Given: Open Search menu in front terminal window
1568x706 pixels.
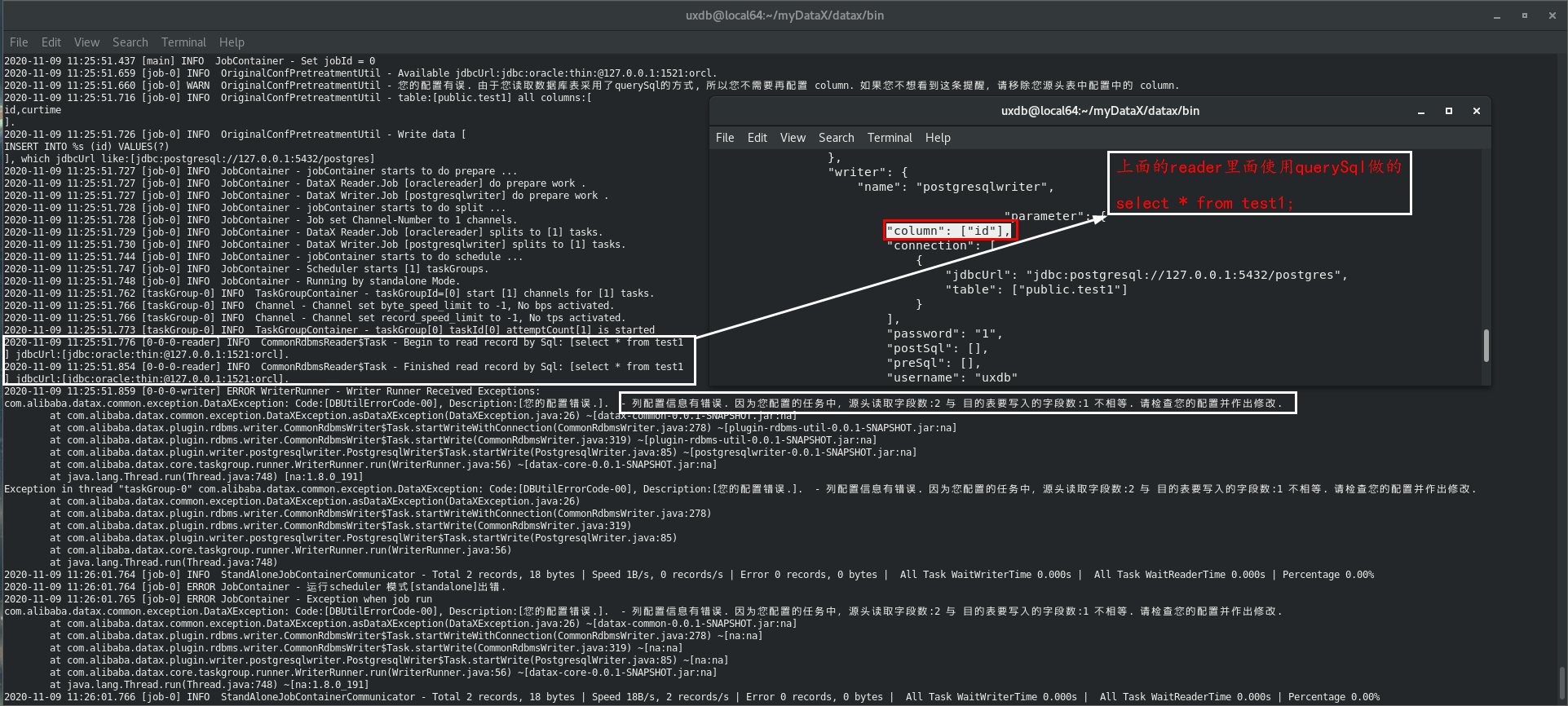Looking at the screenshot, I should pos(837,138).
